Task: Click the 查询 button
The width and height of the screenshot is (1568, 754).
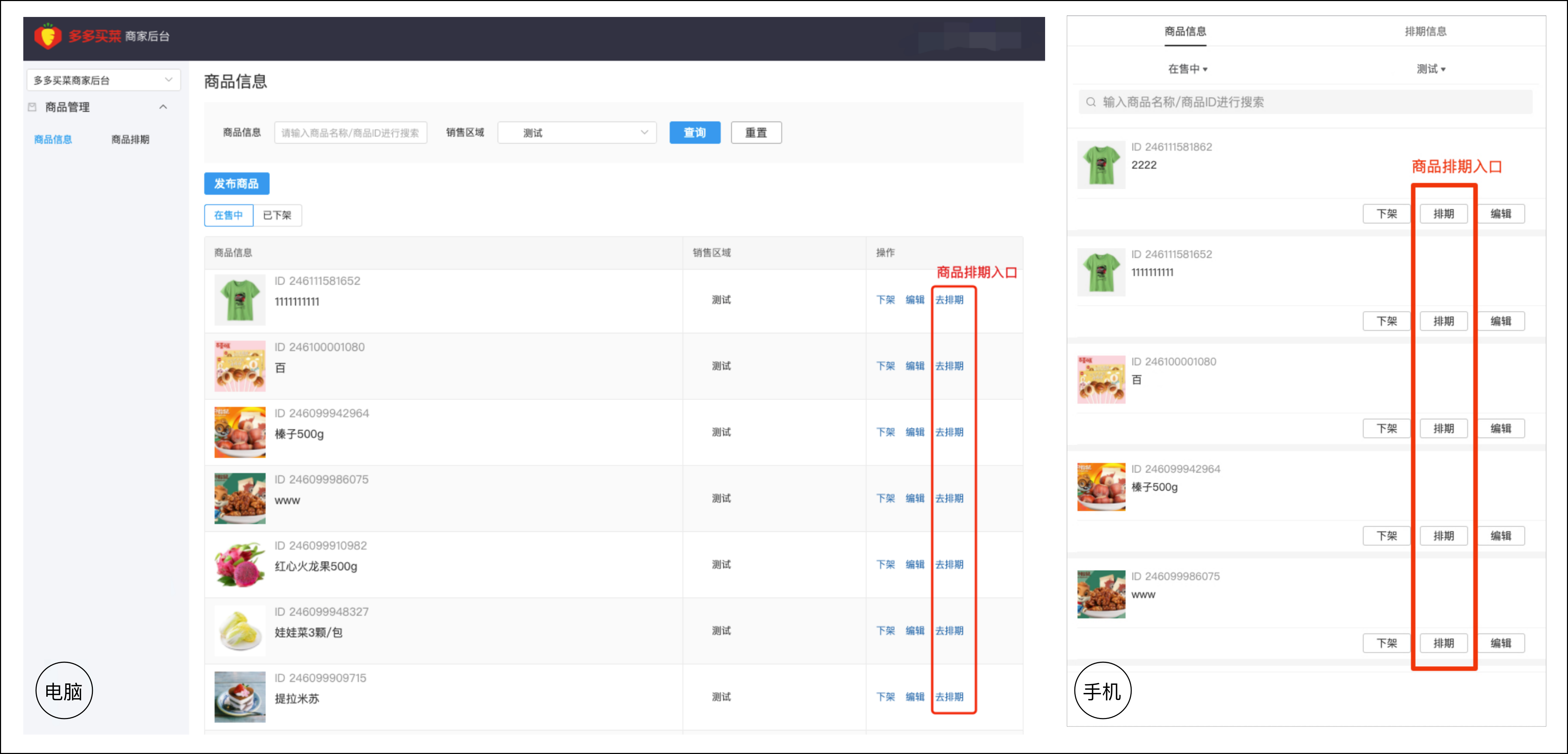Action: [694, 133]
